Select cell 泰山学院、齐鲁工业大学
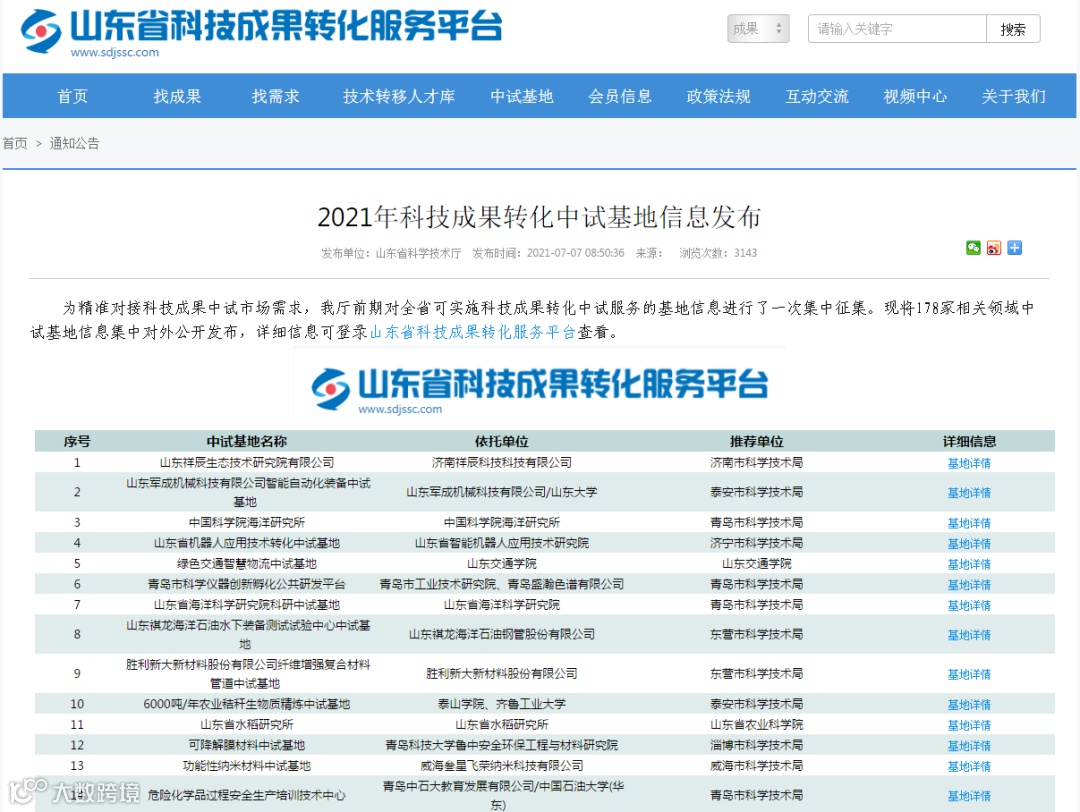Viewport: 1080px width, 812px height. click(x=501, y=705)
